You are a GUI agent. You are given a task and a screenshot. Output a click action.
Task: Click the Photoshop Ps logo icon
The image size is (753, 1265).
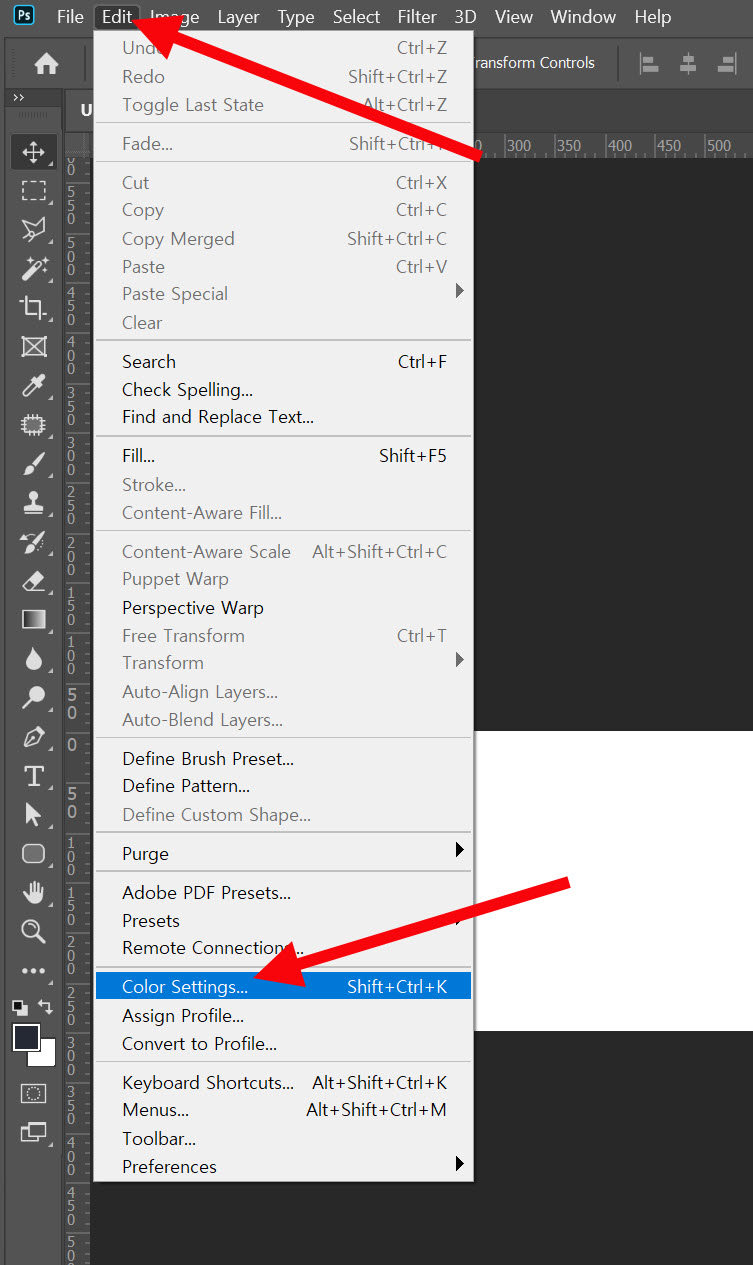(24, 15)
